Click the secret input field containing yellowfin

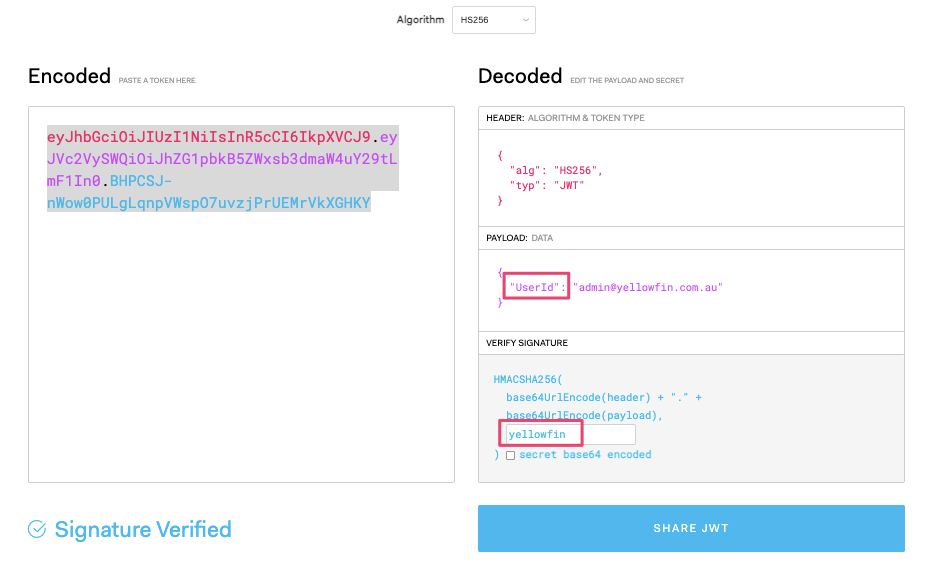(x=571, y=434)
